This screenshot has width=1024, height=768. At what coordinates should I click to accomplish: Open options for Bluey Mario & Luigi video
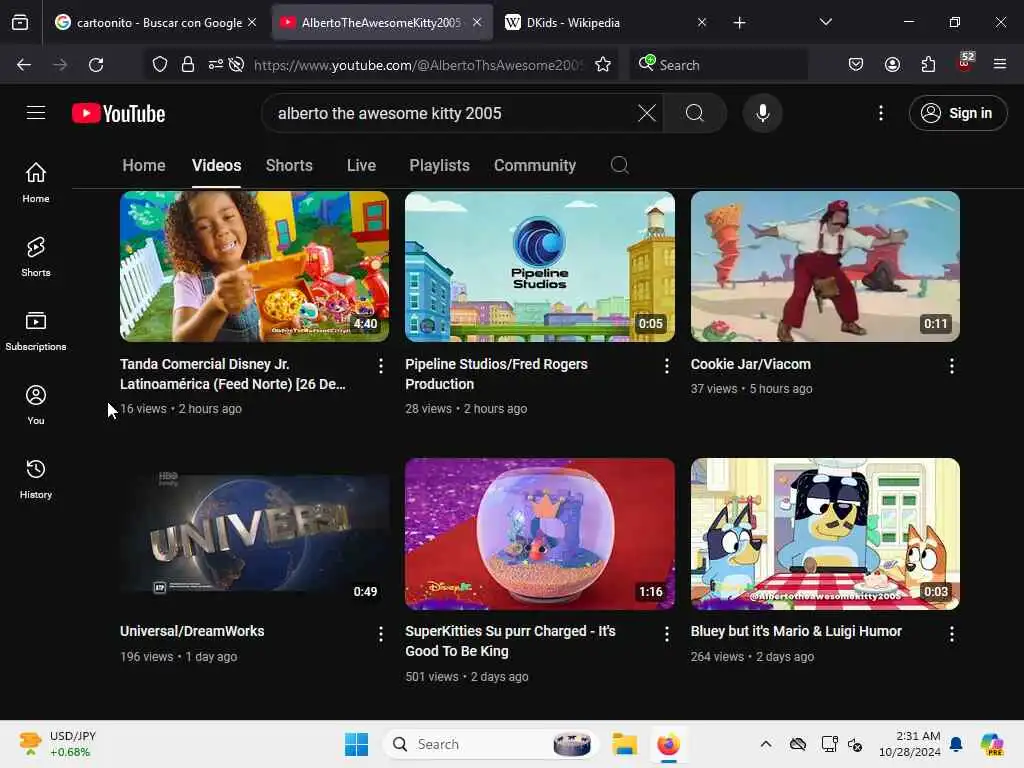[952, 634]
